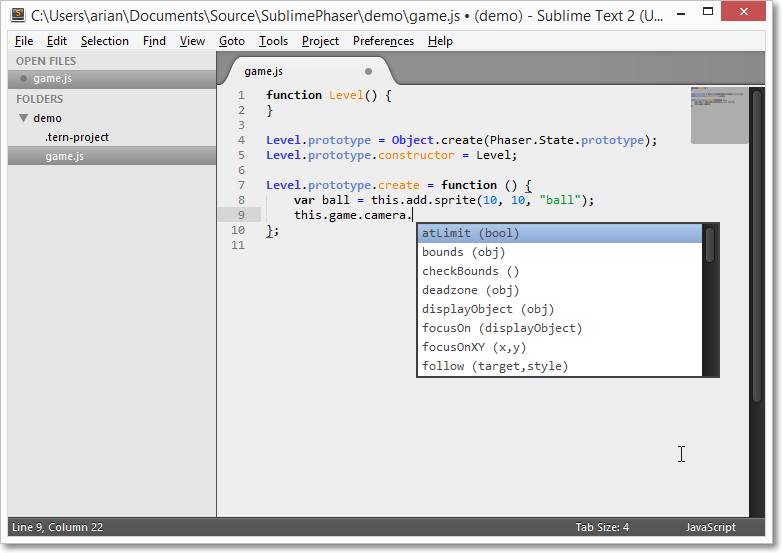Choose checkBounds () completion
782x553 pixels.
(560, 271)
